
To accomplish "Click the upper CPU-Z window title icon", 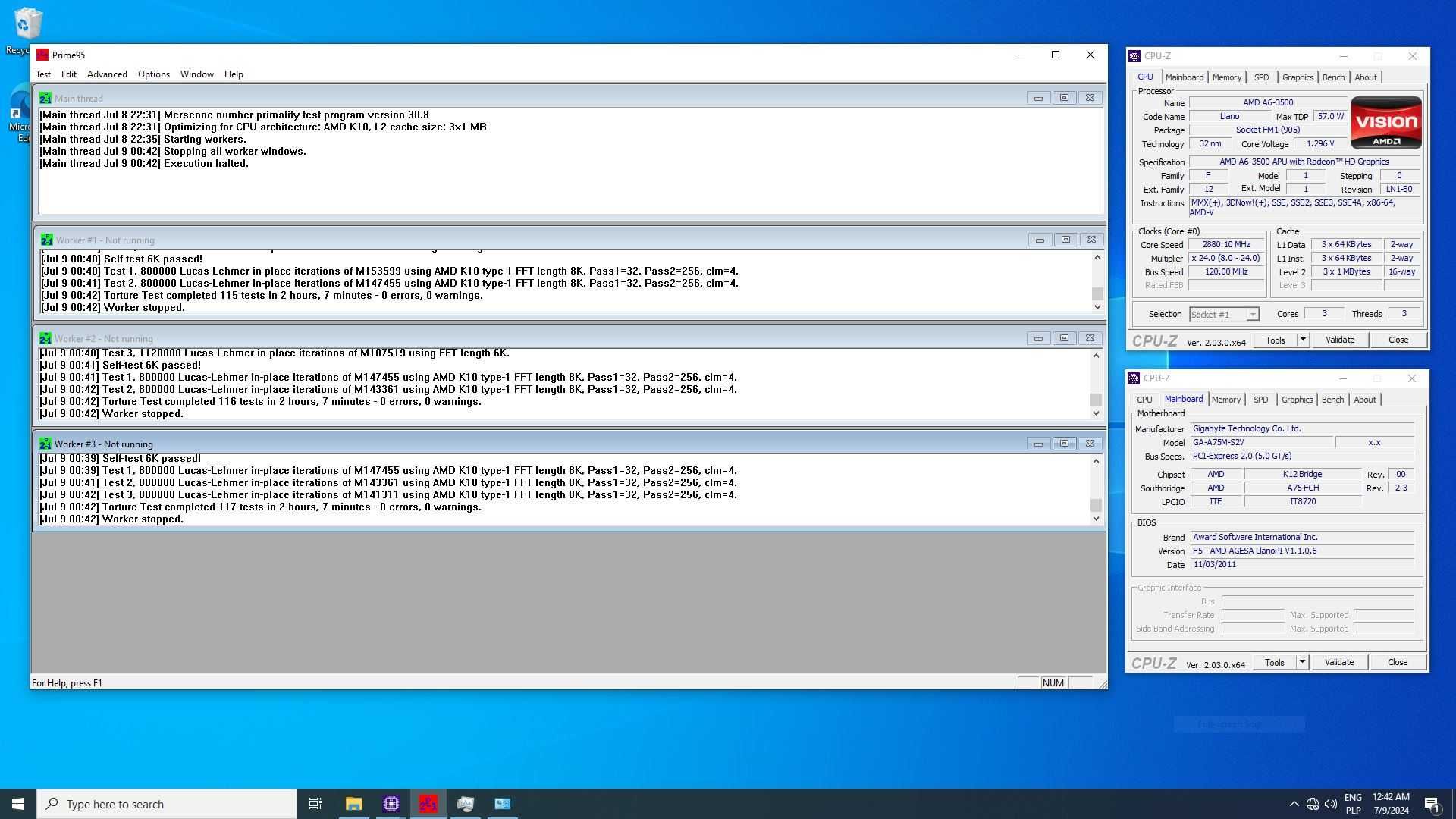I will coord(1134,56).
